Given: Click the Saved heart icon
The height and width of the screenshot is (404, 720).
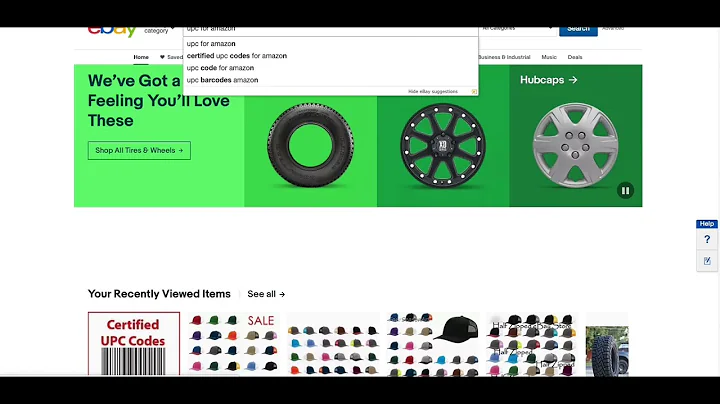Looking at the screenshot, I should 162,57.
